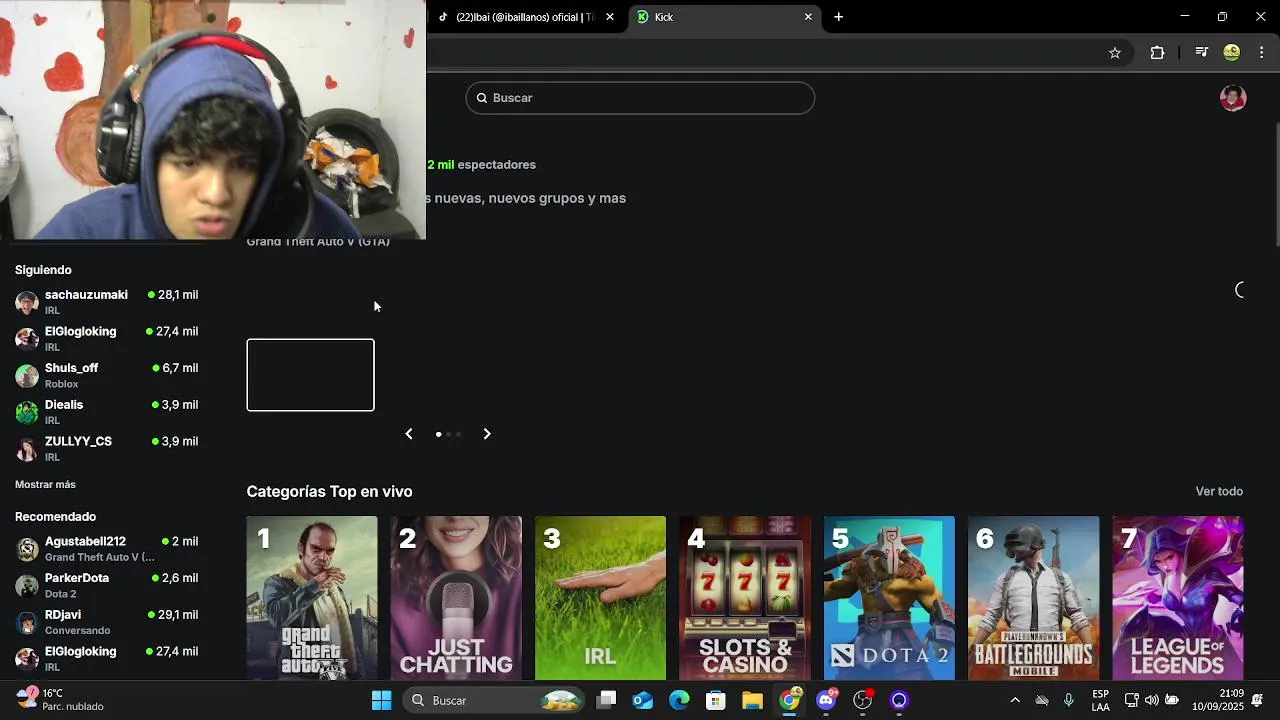Open Shuls_off Roblox channel
The image size is (1280, 720).
(107, 375)
